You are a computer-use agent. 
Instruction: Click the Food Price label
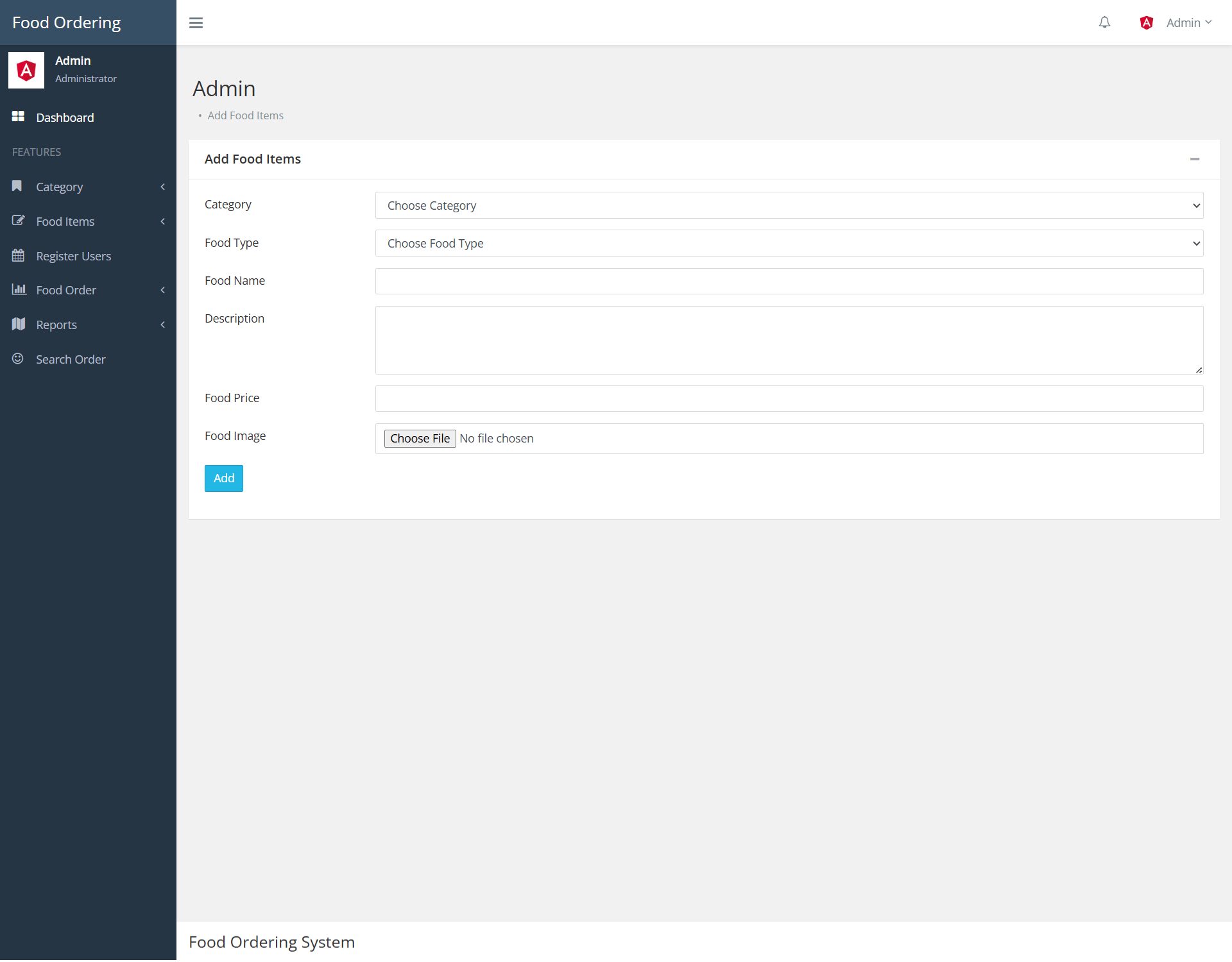click(x=232, y=398)
